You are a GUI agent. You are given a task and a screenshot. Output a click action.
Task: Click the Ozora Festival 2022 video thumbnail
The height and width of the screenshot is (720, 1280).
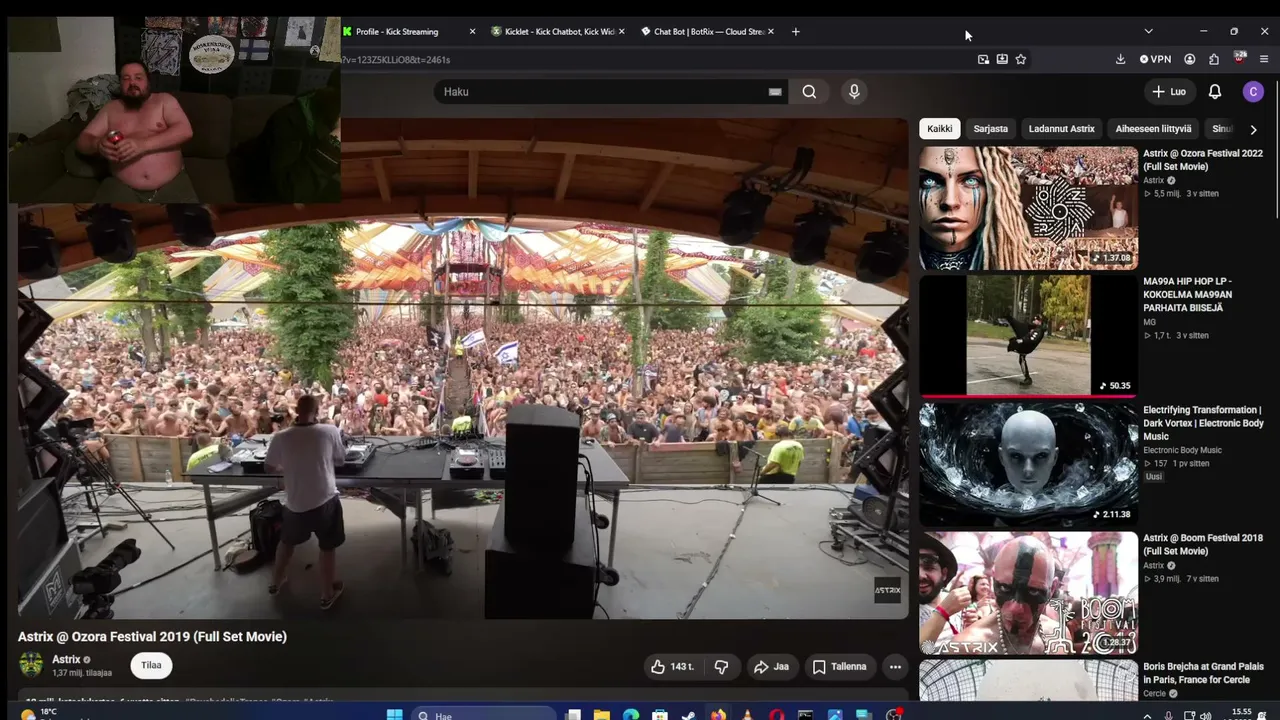click(x=1029, y=208)
